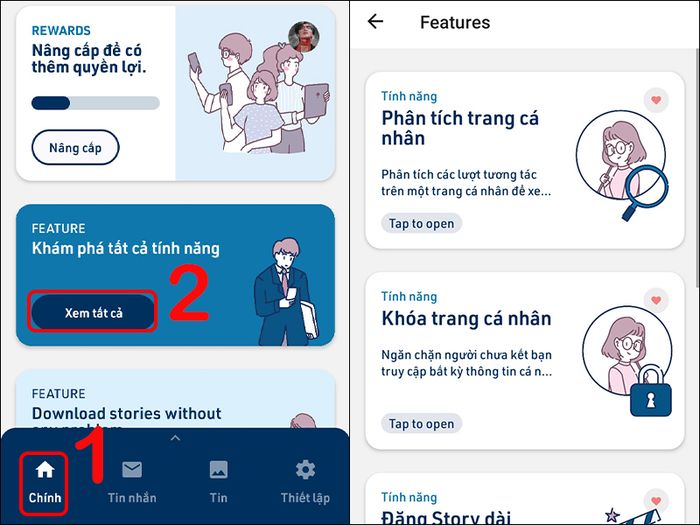Image resolution: width=700 pixels, height=525 pixels.
Task: Click the rewards progress bar
Action: pos(96,103)
